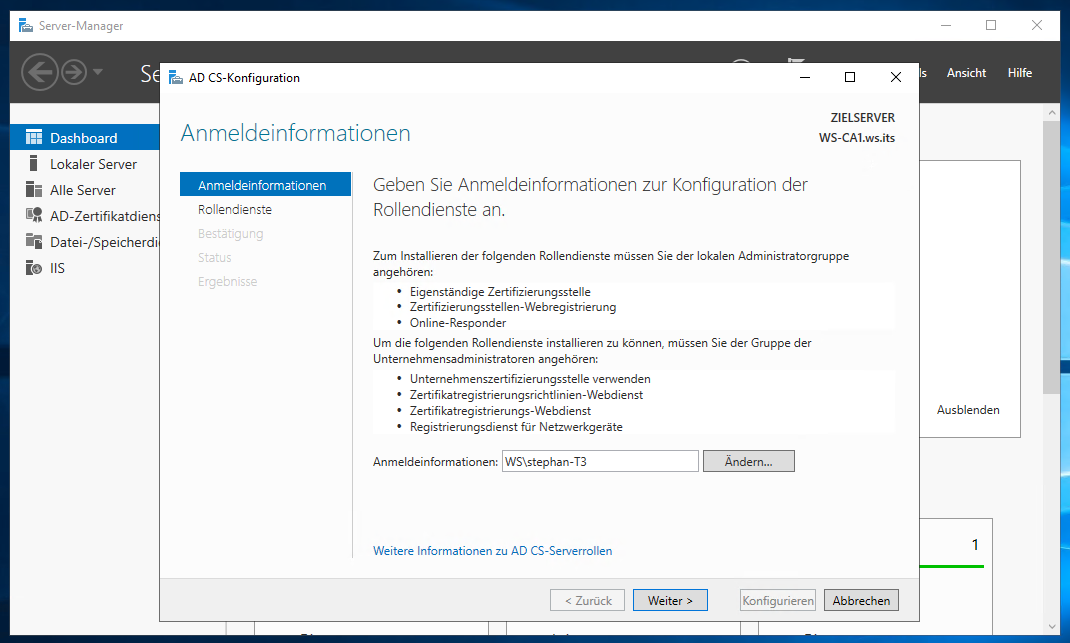Click the scrollbar down arrow in Server-Manager
This screenshot has width=1070, height=643.
point(1051,627)
